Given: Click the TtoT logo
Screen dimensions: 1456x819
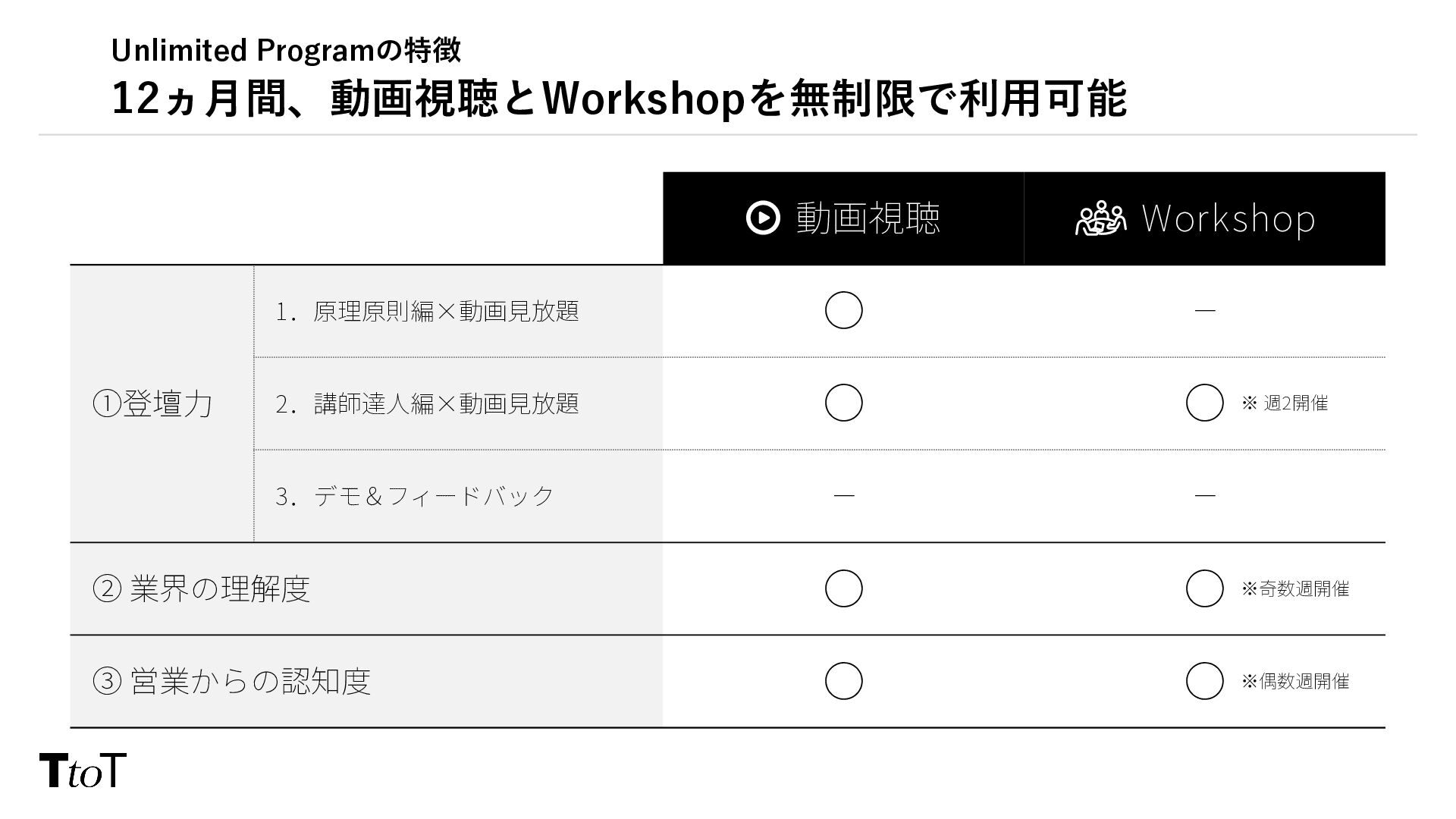Looking at the screenshot, I should click(82, 770).
